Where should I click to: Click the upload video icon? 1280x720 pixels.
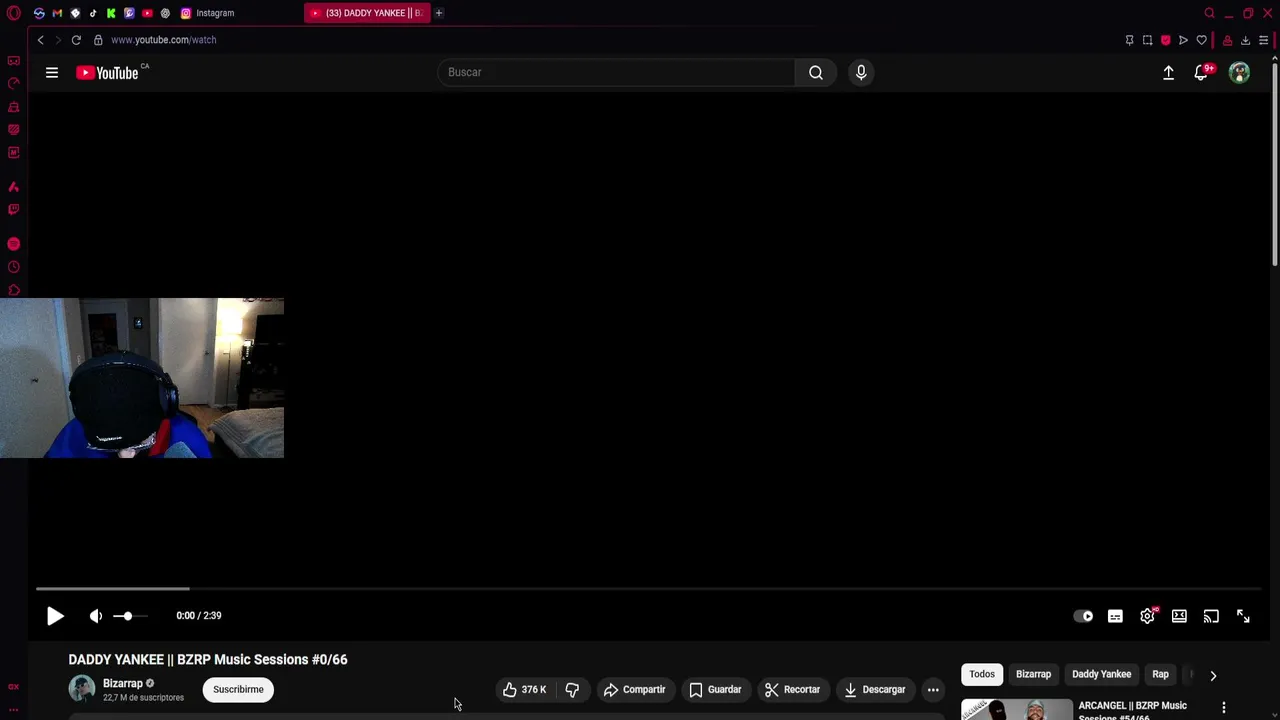1168,72
